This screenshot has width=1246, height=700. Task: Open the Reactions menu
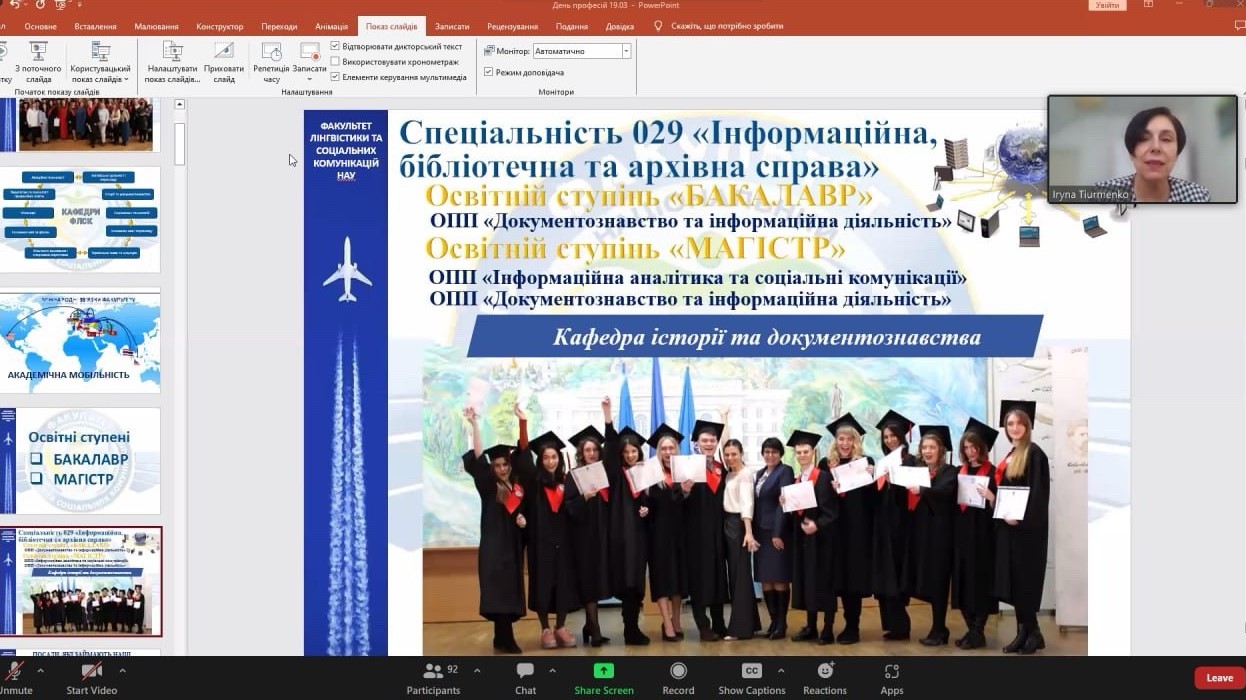tap(825, 671)
